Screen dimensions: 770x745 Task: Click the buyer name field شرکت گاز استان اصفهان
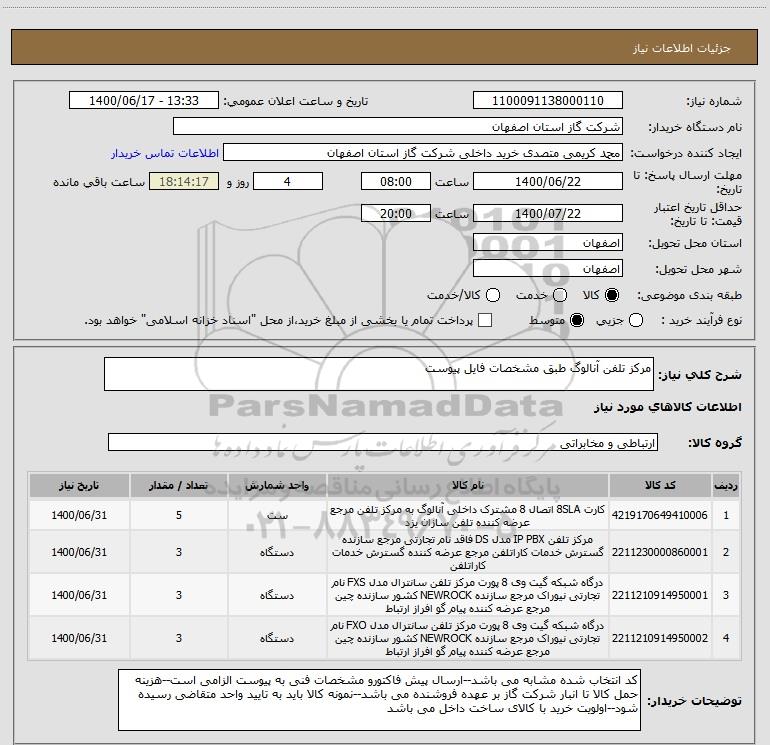[x=398, y=126]
